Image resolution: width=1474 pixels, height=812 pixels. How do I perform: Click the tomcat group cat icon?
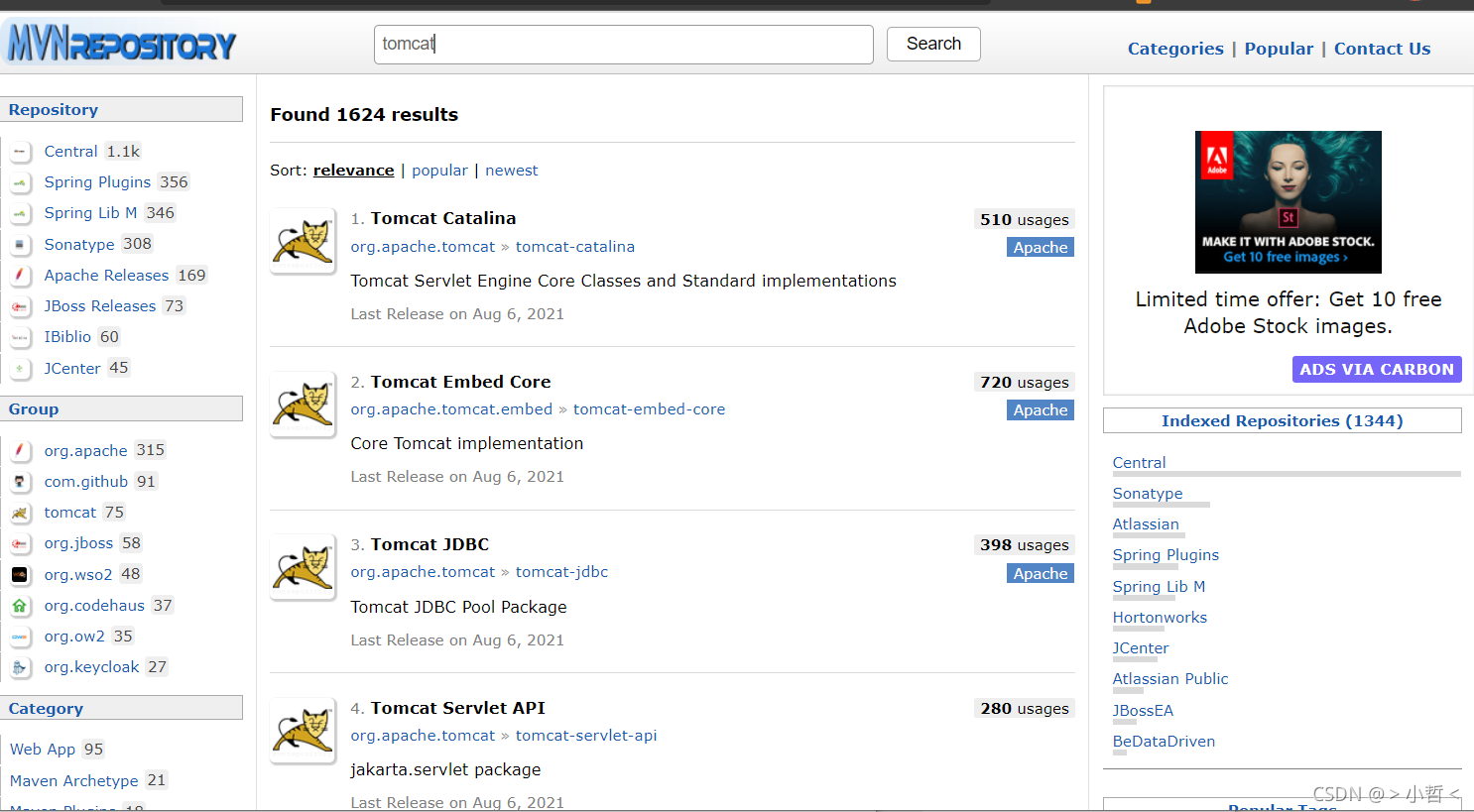pos(20,513)
